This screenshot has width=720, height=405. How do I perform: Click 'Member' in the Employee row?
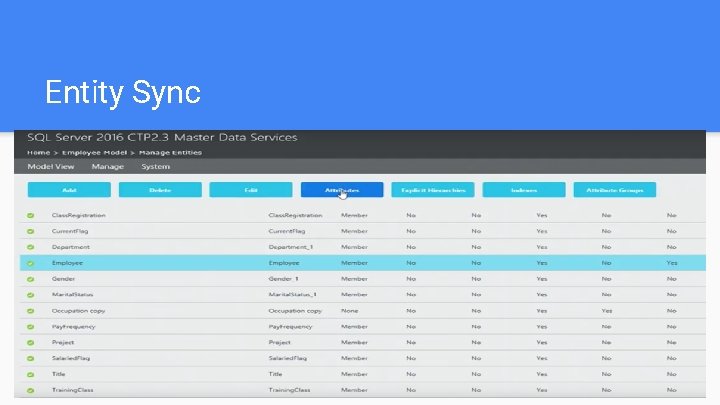pyautogui.click(x=354, y=263)
